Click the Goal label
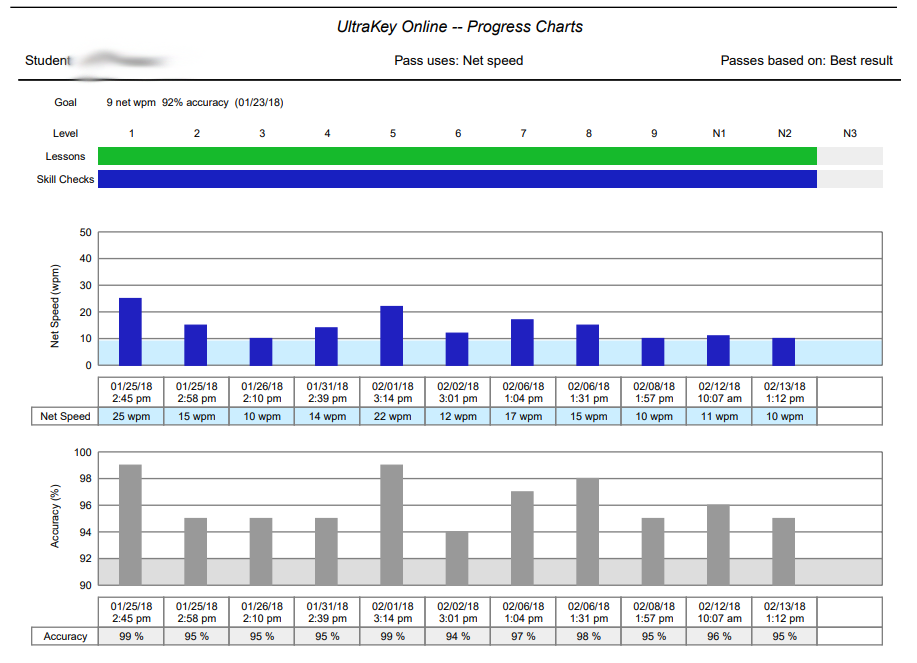This screenshot has height=663, width=917. tap(66, 102)
